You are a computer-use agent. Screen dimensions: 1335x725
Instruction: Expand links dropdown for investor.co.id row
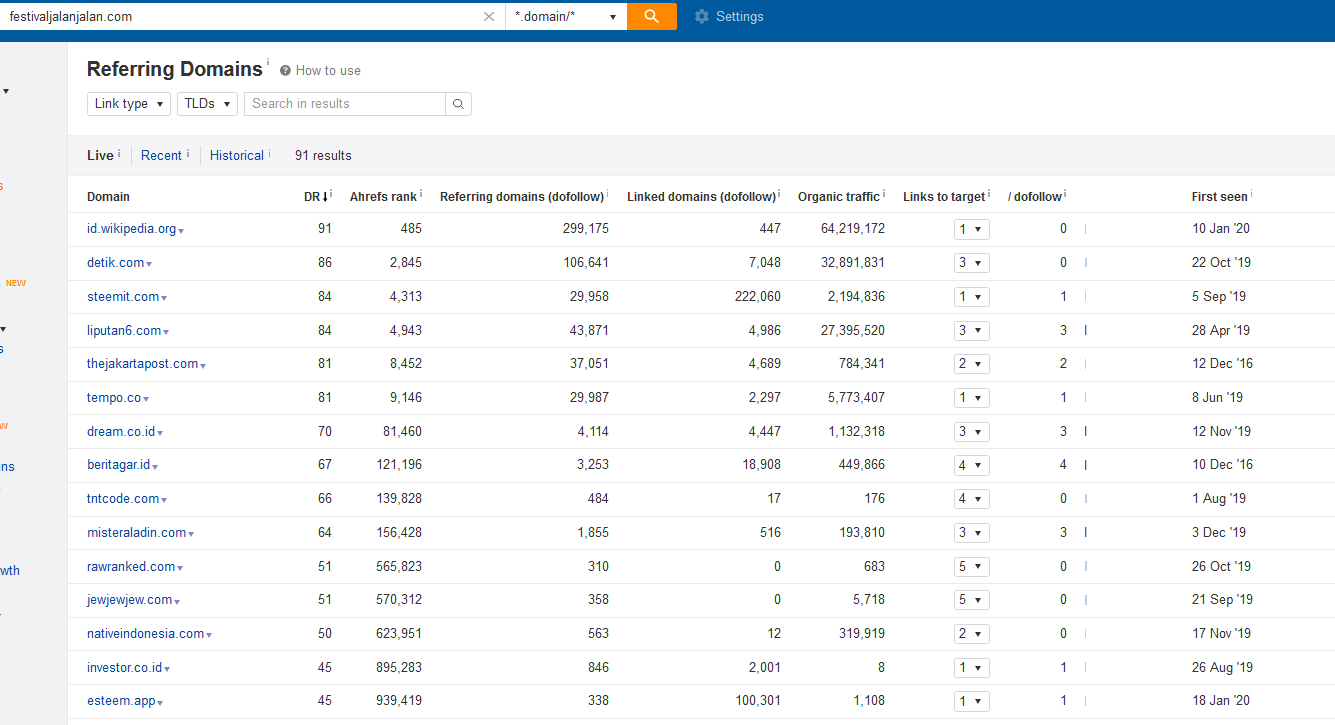pos(972,668)
